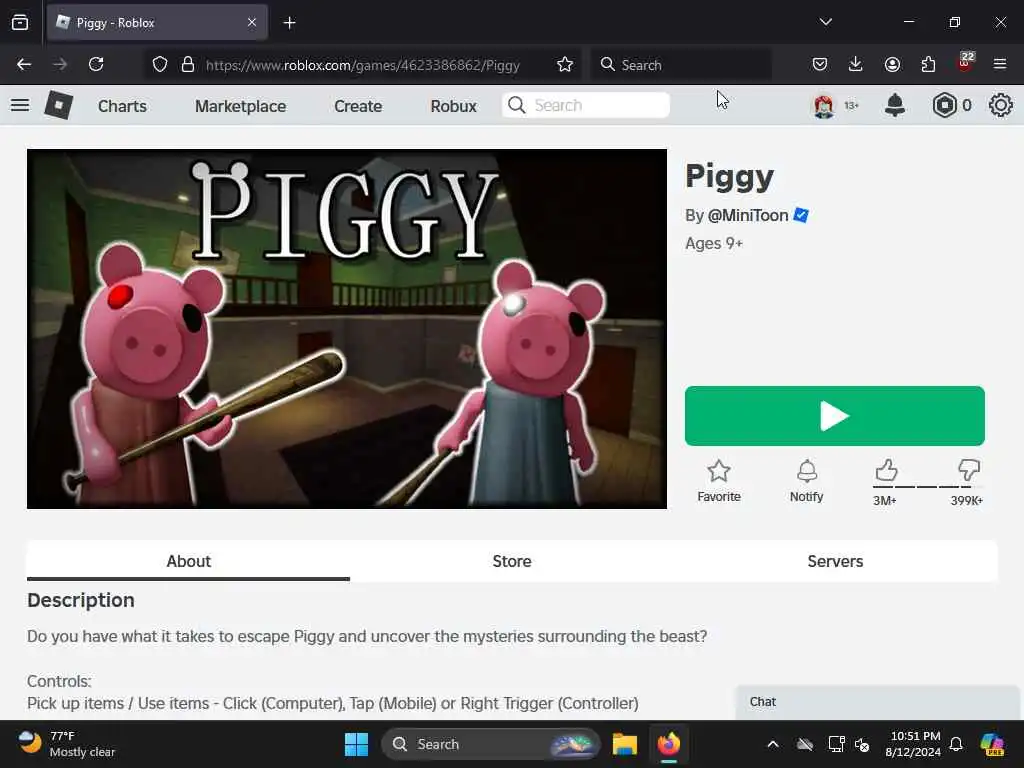Screen dimensions: 1024x768
Task: Save page to Pocket
Action: pyautogui.click(x=820, y=64)
